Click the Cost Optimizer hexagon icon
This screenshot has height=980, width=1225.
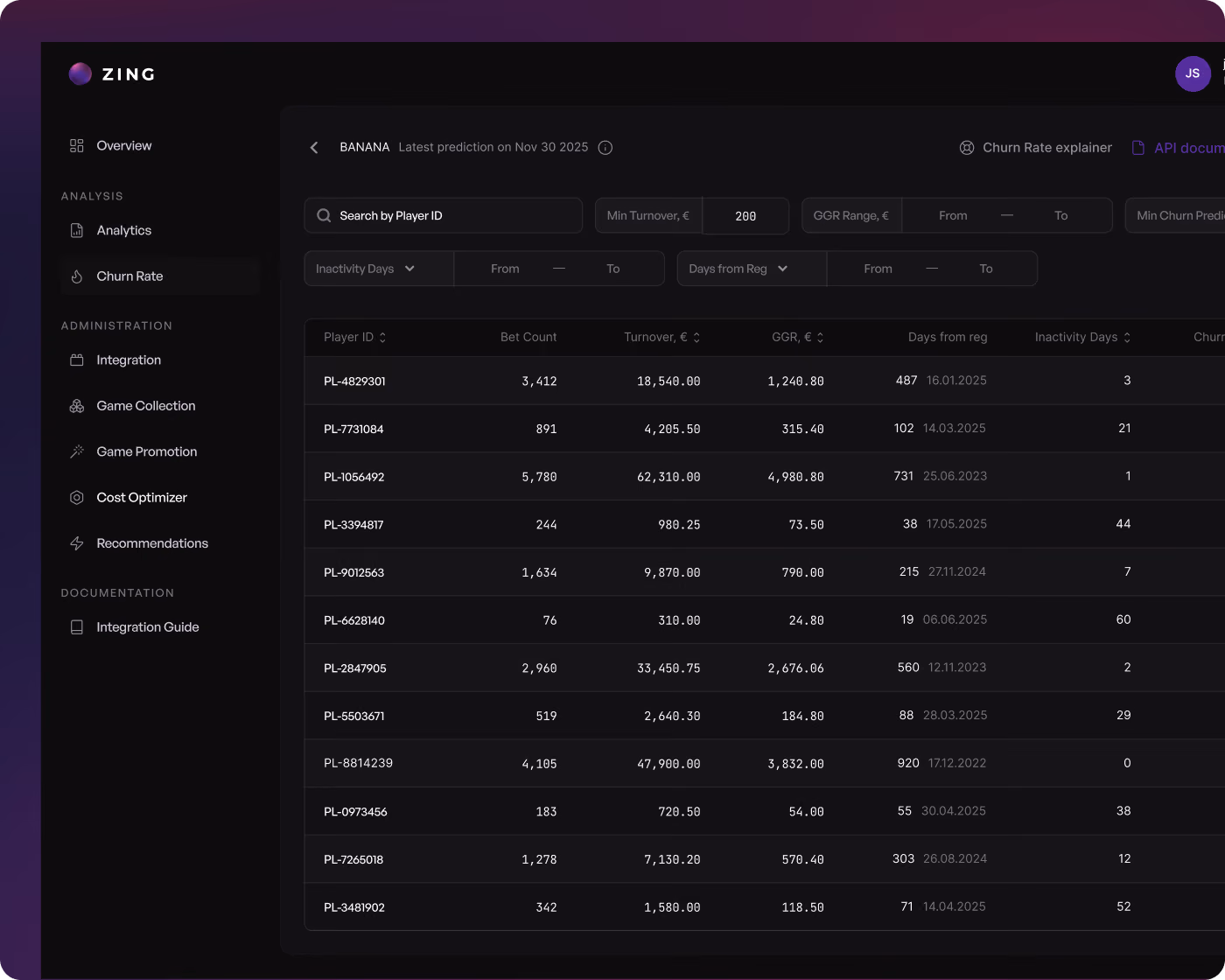(77, 497)
